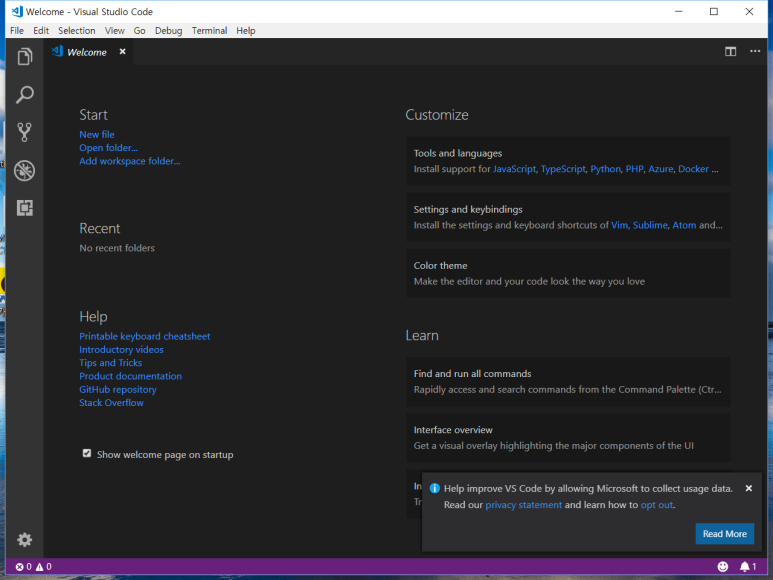Install Vim keybindings link

click(620, 225)
